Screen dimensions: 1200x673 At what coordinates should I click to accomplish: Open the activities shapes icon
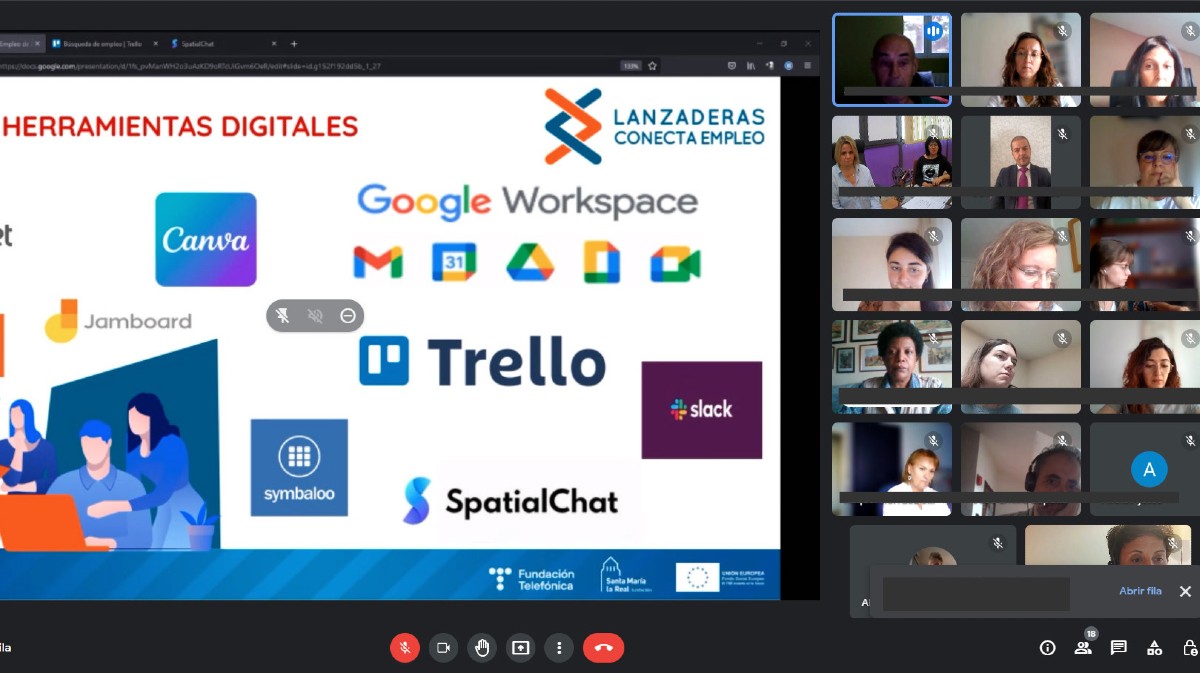(1154, 648)
